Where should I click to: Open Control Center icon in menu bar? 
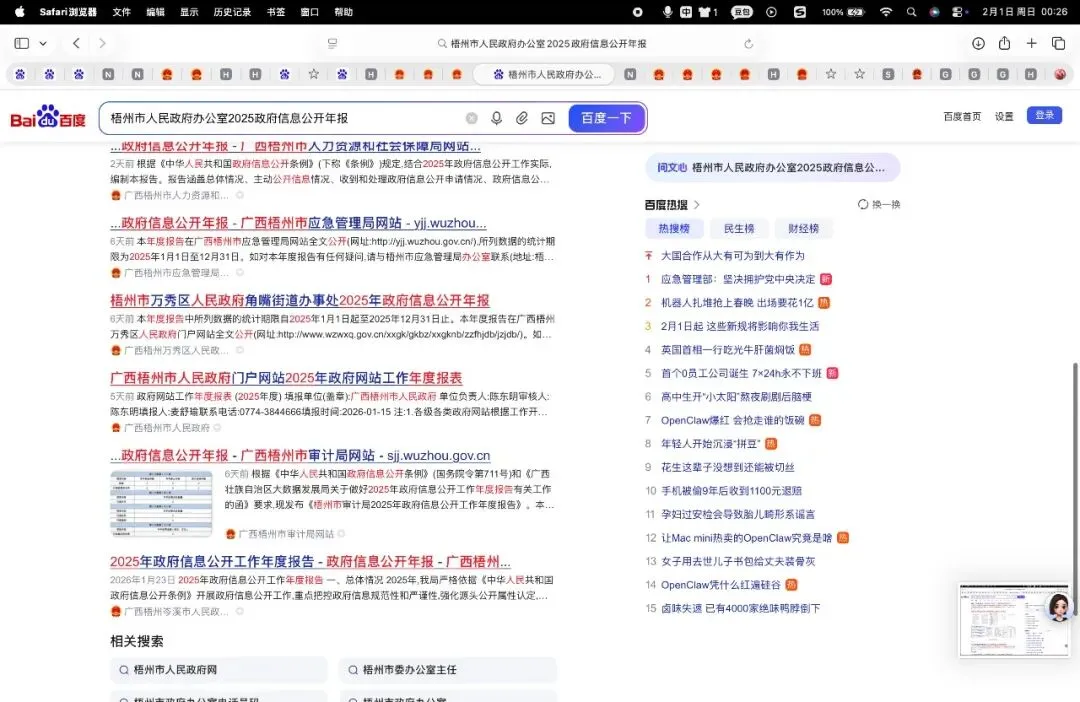click(x=958, y=12)
